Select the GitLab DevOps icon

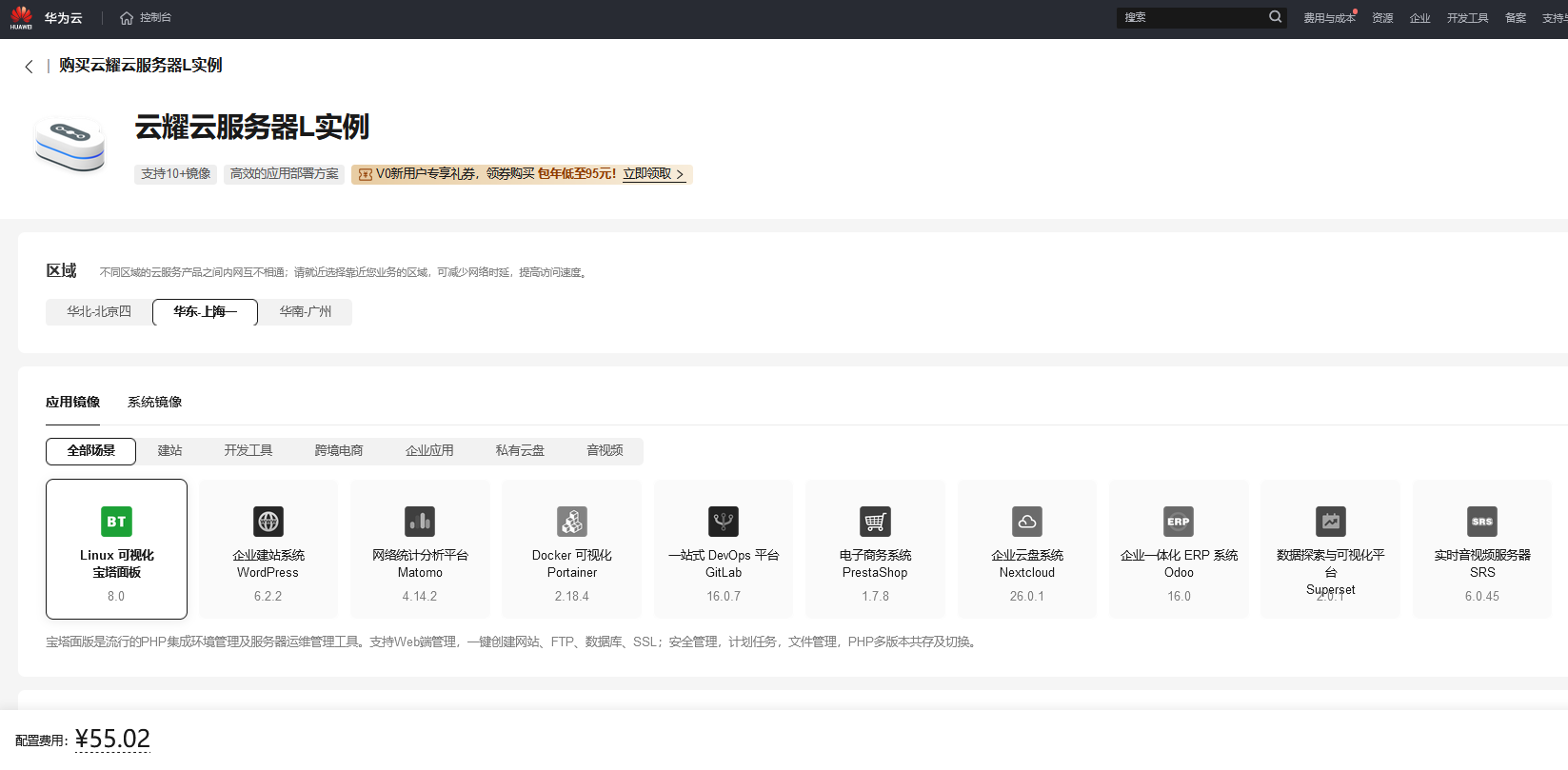[x=724, y=522]
